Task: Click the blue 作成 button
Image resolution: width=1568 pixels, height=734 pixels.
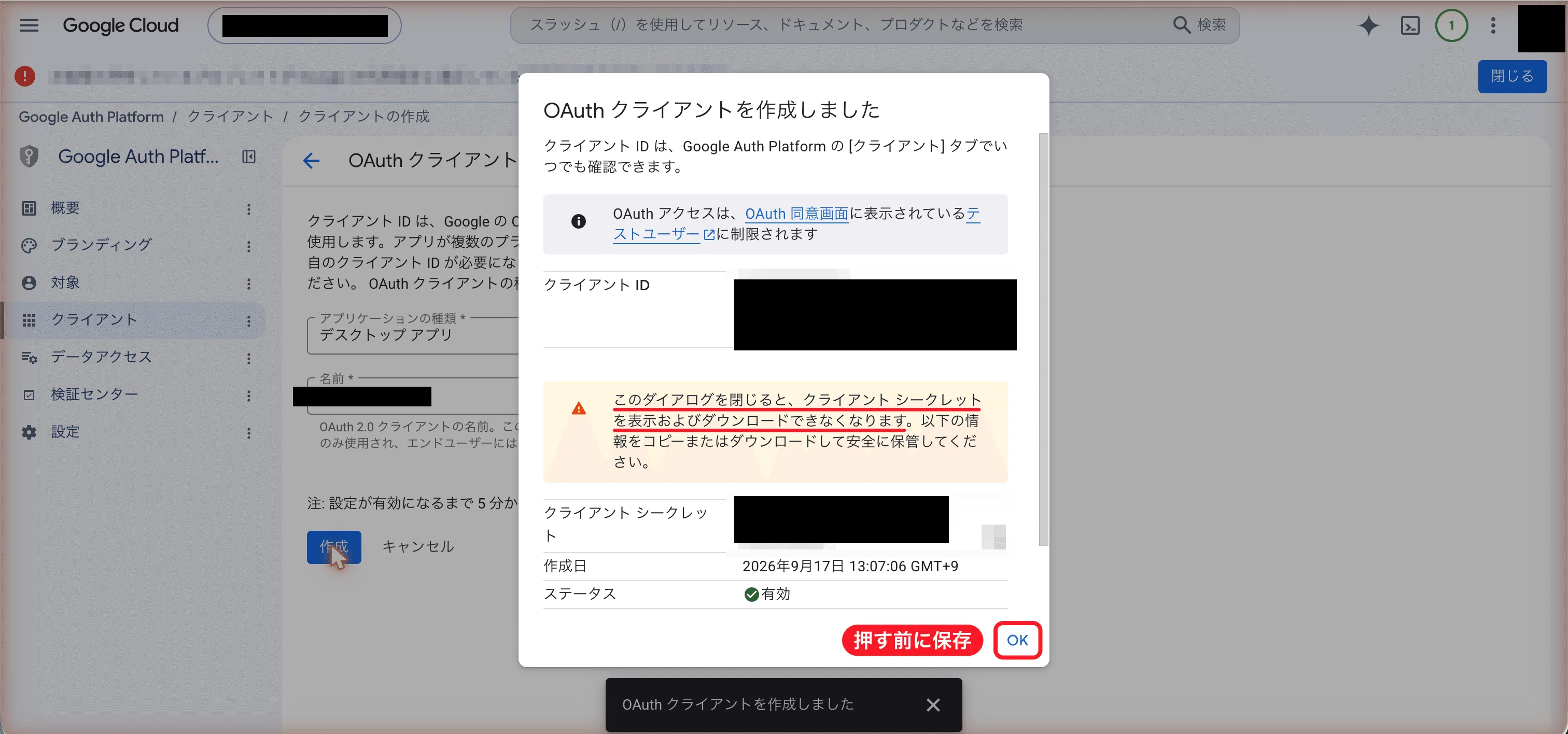Action: click(333, 546)
